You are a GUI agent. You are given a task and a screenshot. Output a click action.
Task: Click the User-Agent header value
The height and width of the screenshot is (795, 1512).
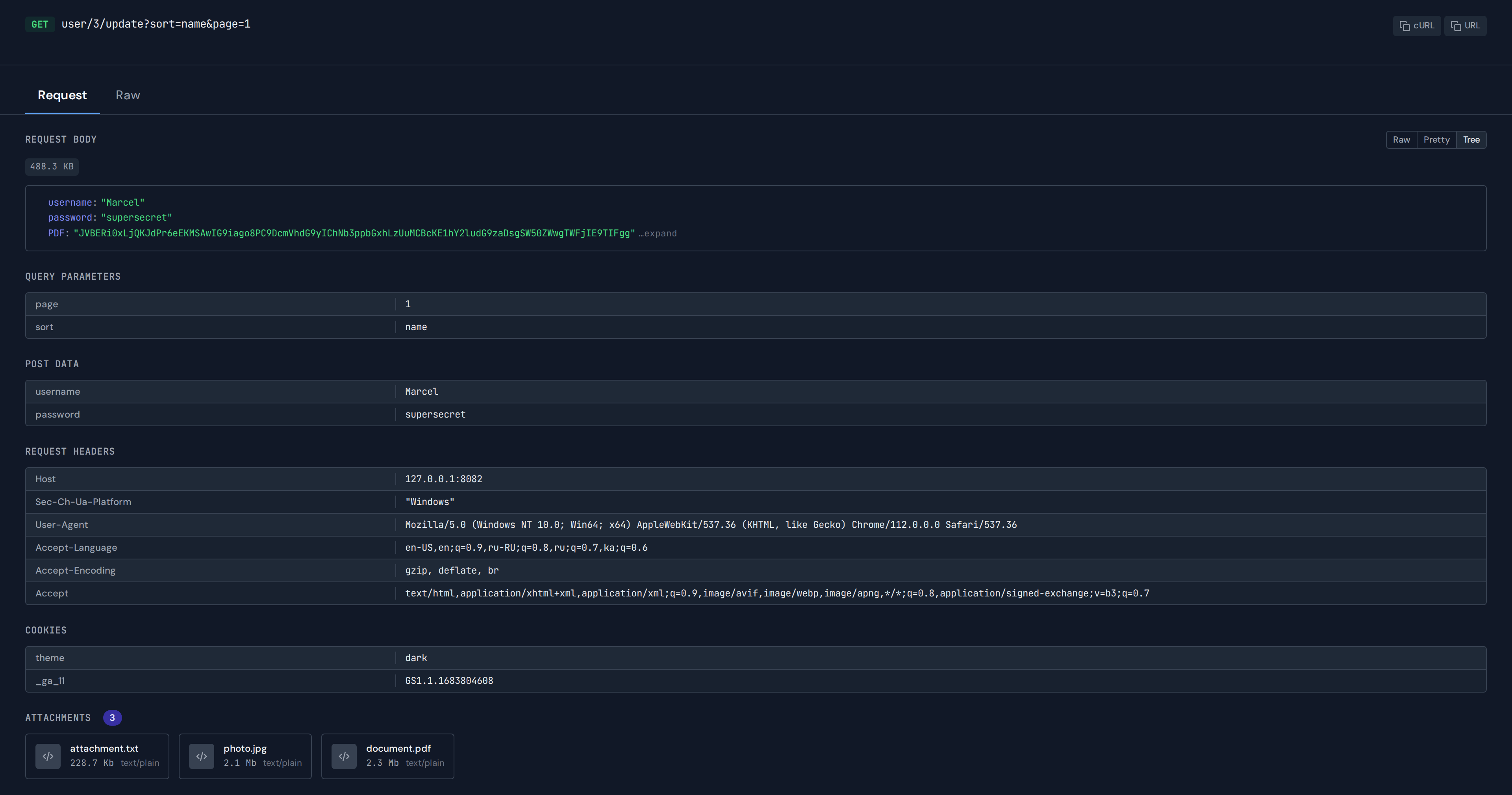710,525
